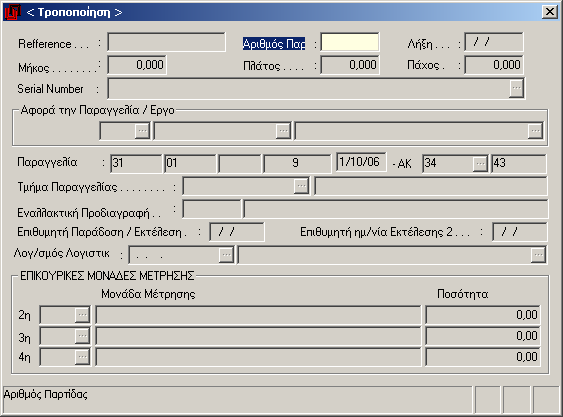Open the Serial Number lookup button
Image resolution: width=563 pixels, height=417 pixels.
(516, 88)
